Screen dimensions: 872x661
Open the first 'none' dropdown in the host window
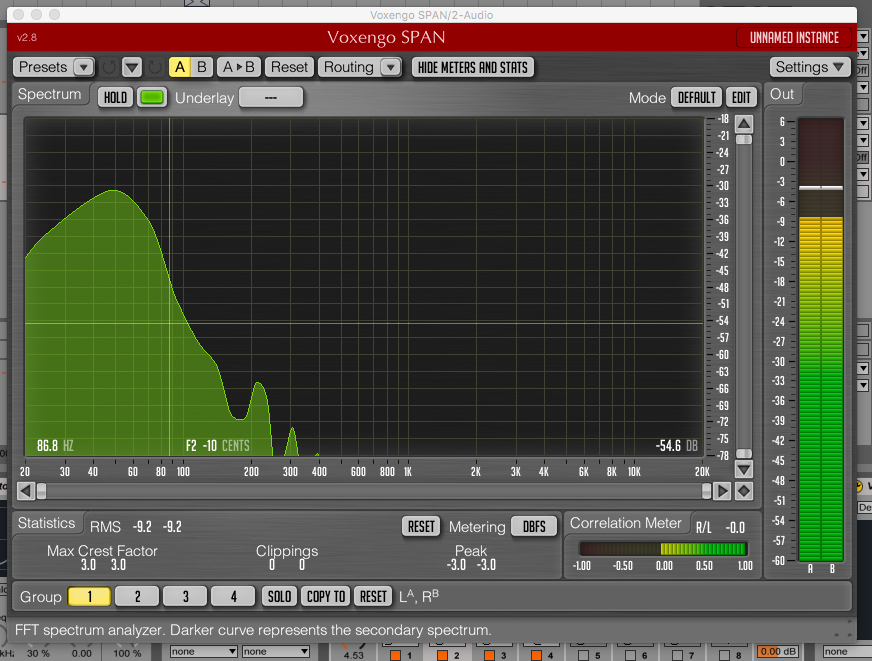click(204, 652)
